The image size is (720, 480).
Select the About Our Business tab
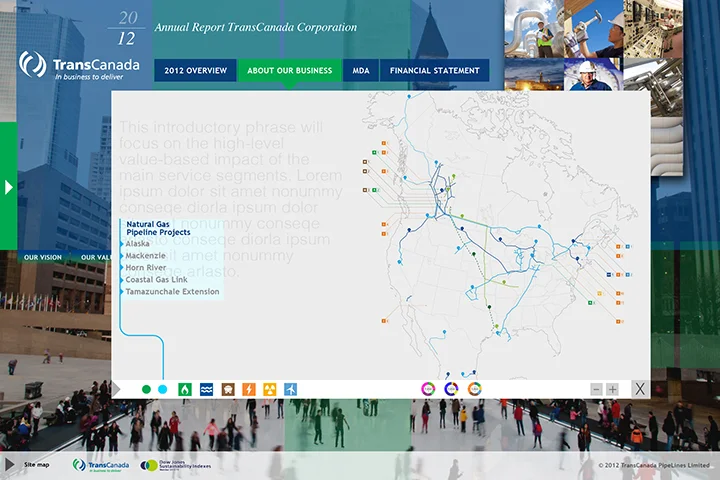tap(290, 70)
